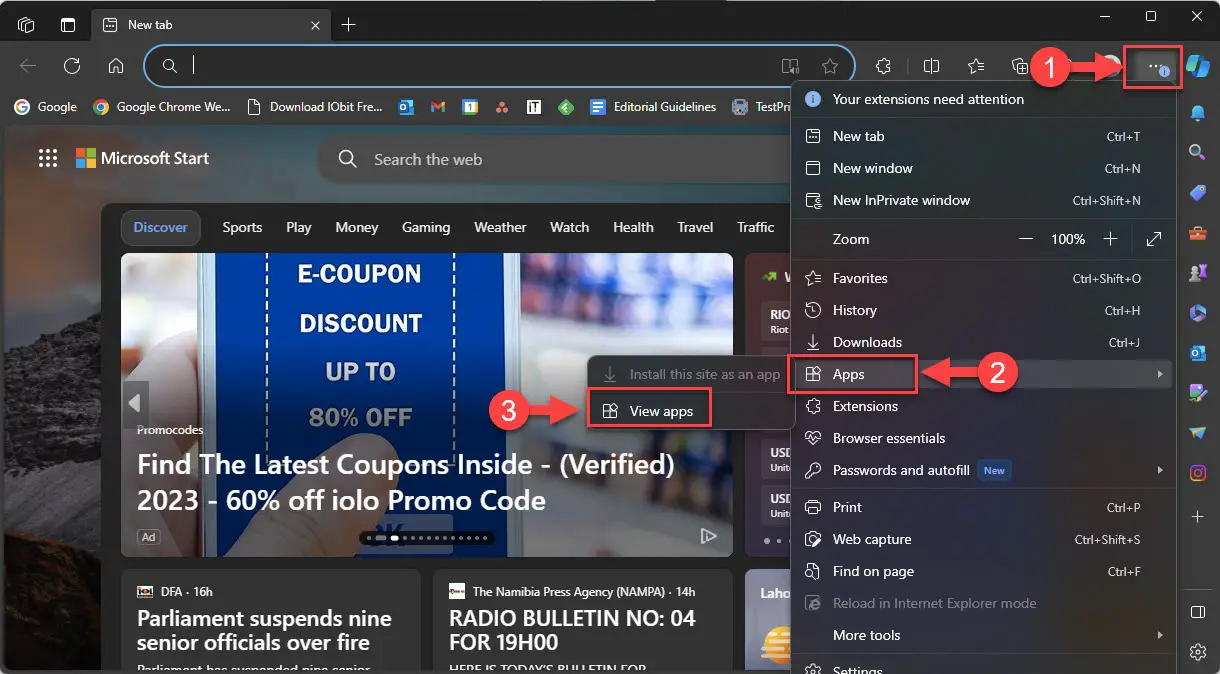Click Your extensions need attention notice

tap(982, 99)
